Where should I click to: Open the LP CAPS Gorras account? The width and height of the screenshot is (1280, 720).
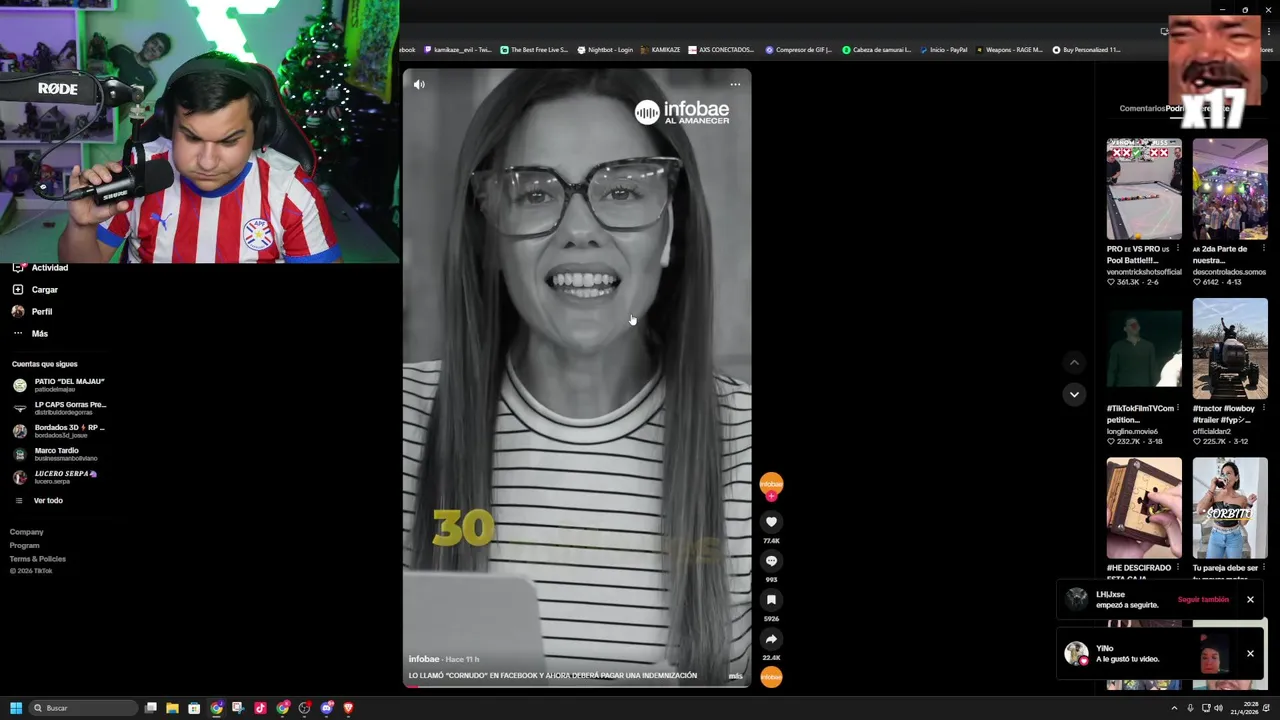tap(60, 408)
